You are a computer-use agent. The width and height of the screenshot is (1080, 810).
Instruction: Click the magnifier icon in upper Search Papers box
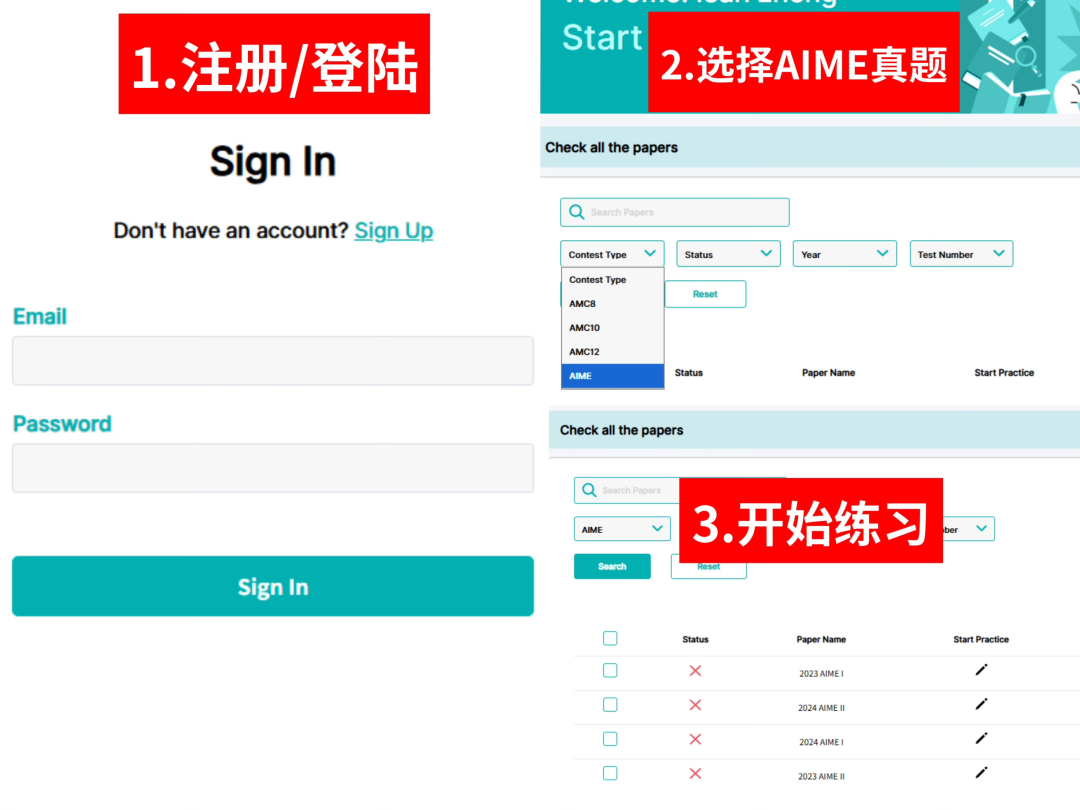pos(577,212)
